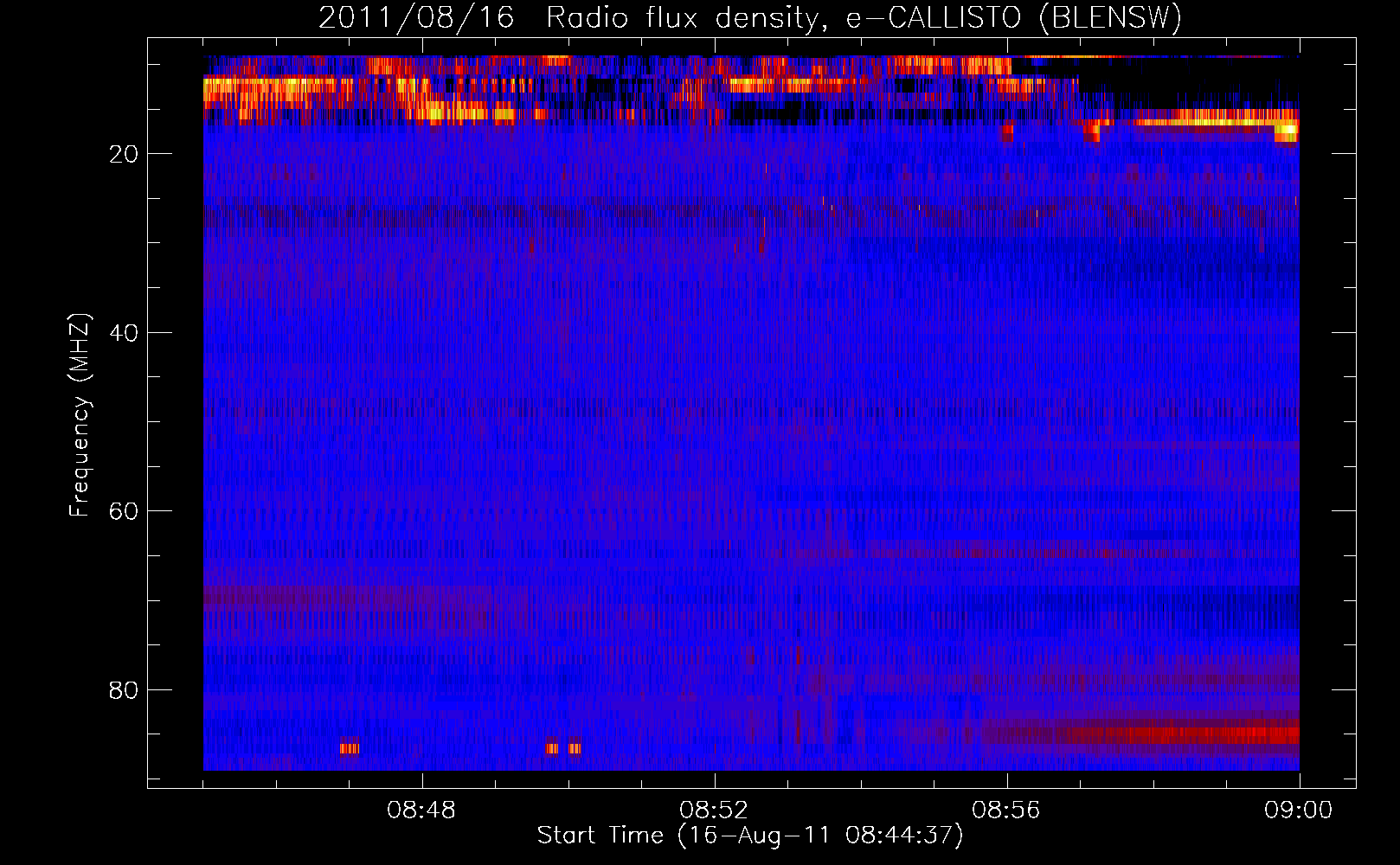Click the 09:00 time tick label
Image resolution: width=1400 pixels, height=865 pixels.
tap(1299, 811)
